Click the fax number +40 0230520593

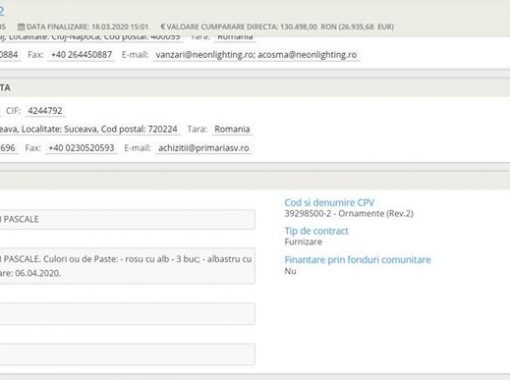click(x=81, y=148)
